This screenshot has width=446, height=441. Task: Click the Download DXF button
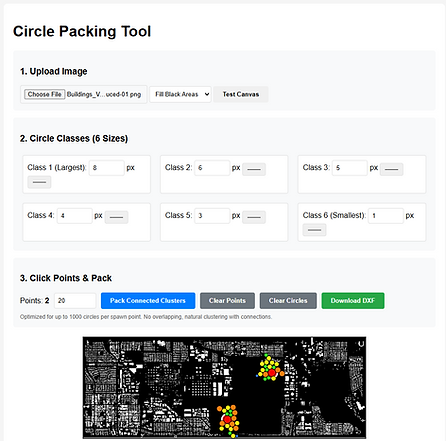(x=353, y=301)
